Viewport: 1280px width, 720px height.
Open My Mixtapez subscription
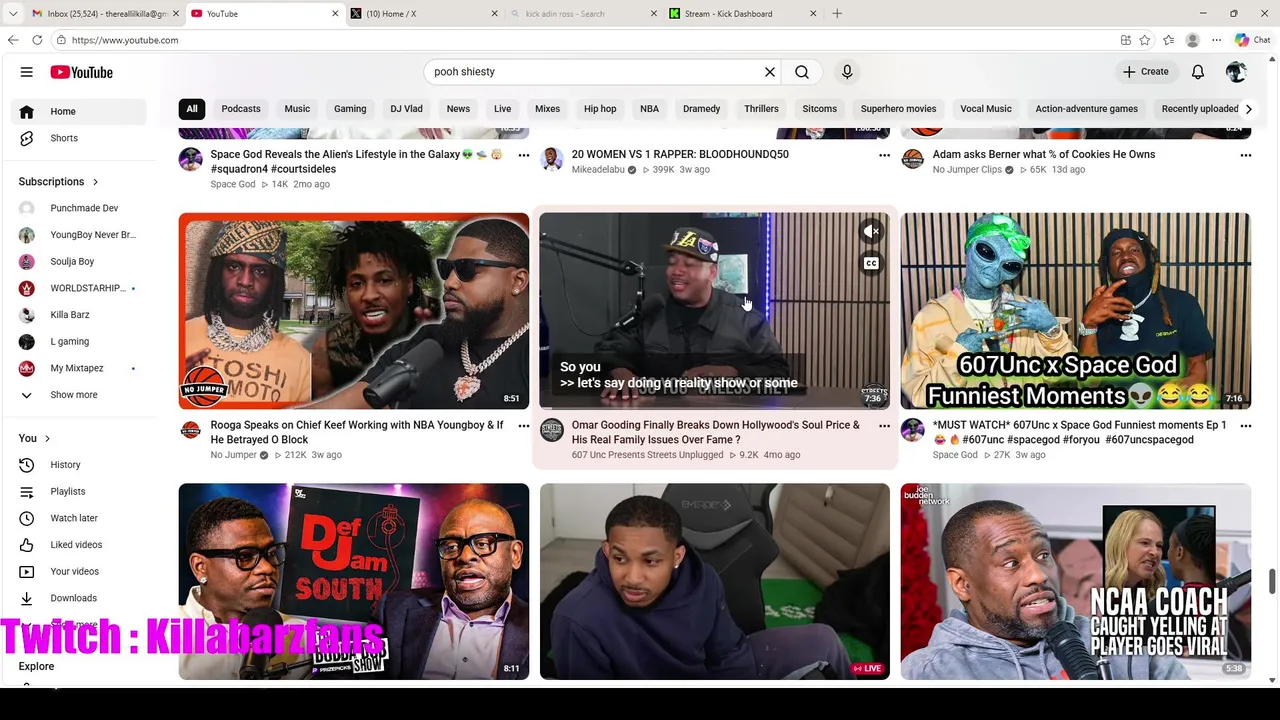click(x=80, y=368)
